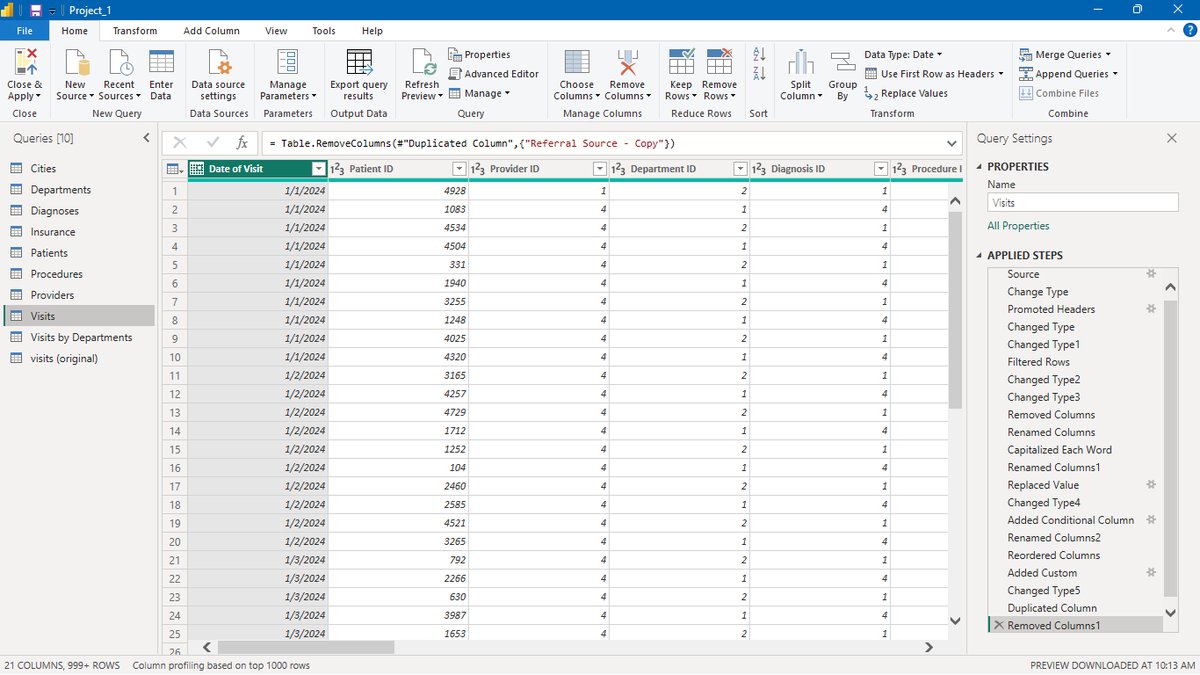
Task: Click the Split Column icon
Action: pos(800,62)
